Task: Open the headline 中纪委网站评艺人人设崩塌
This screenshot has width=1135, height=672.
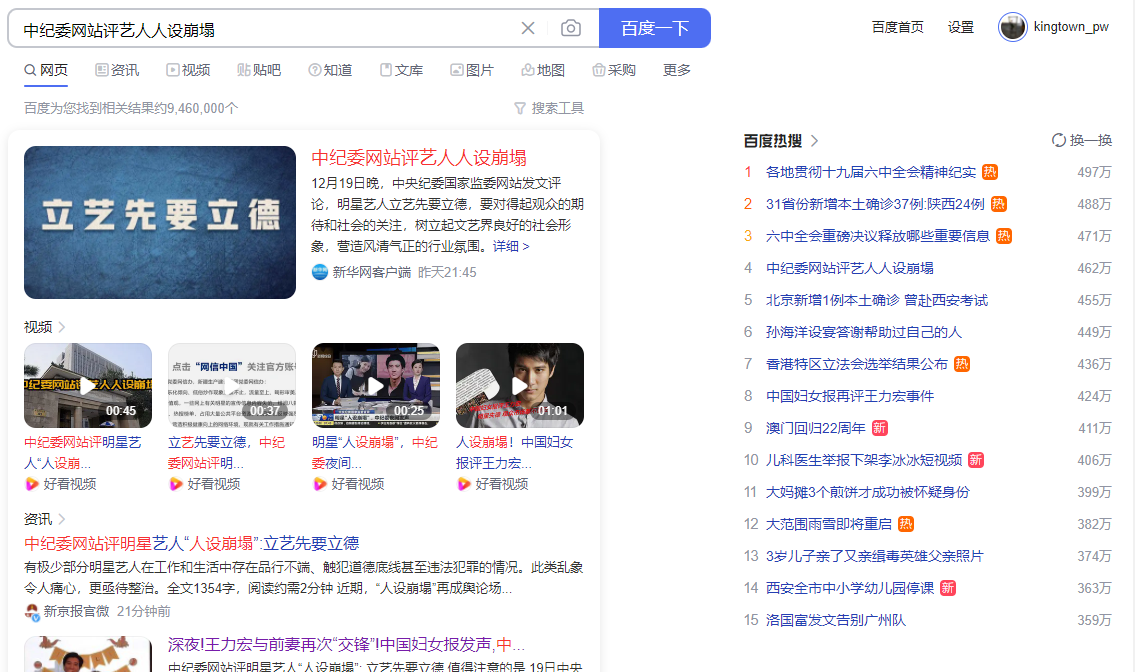Action: (x=419, y=158)
